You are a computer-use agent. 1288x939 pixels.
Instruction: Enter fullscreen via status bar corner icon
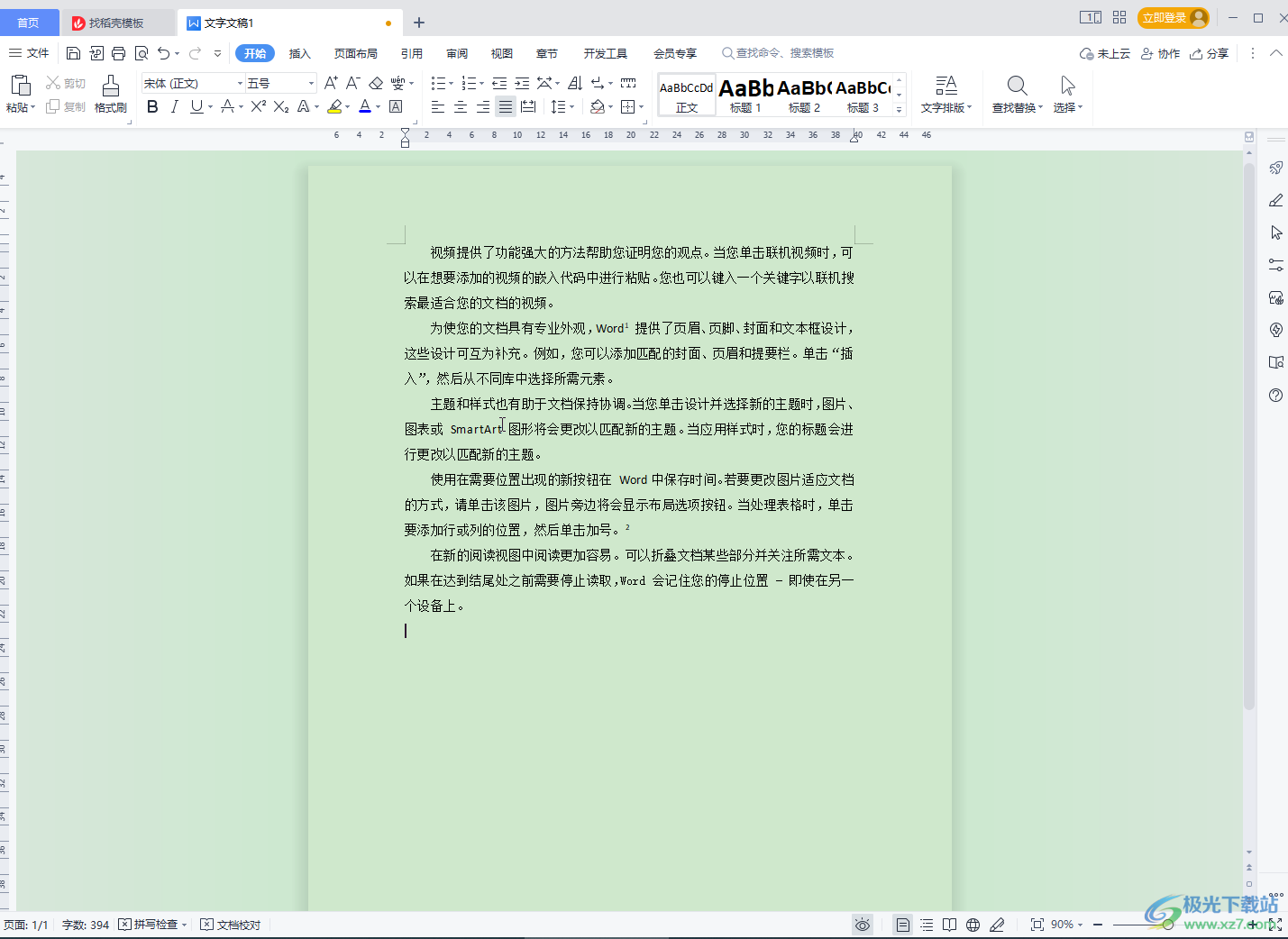(x=1275, y=925)
